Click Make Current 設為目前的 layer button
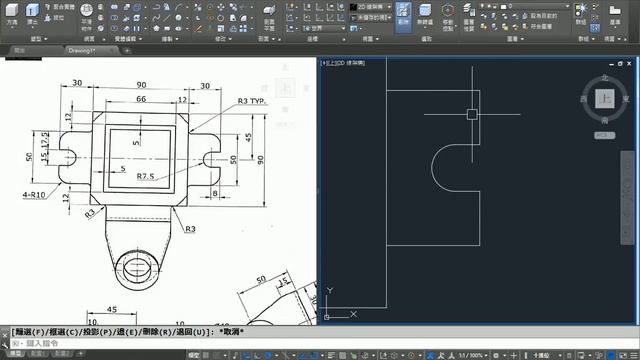 [x=540, y=16]
